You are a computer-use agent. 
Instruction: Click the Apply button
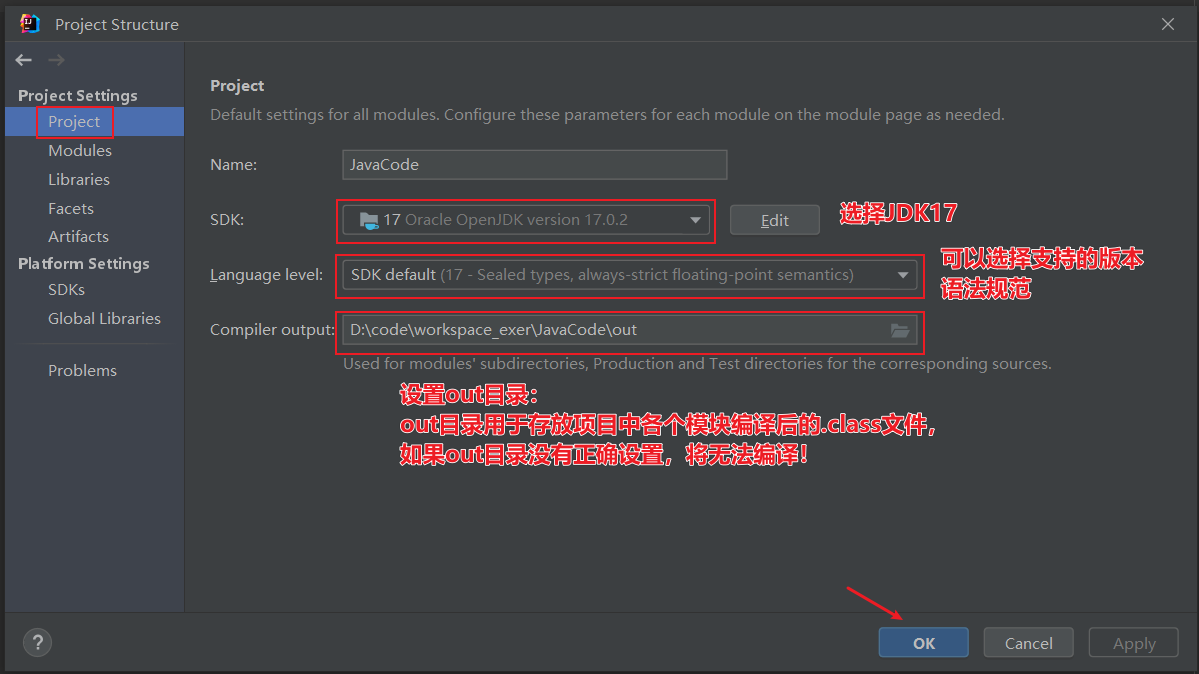point(1134,643)
